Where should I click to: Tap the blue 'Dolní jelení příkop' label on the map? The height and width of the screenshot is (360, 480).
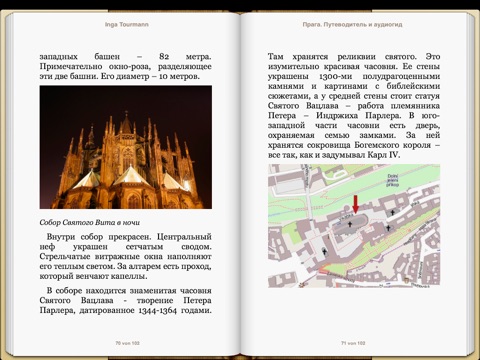(x=393, y=180)
